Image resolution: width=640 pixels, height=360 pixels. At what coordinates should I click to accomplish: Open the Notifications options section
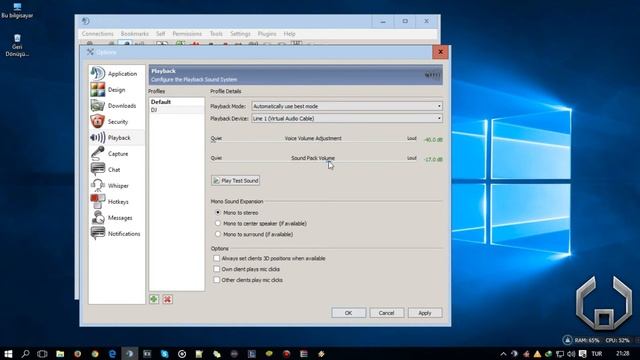tap(116, 233)
